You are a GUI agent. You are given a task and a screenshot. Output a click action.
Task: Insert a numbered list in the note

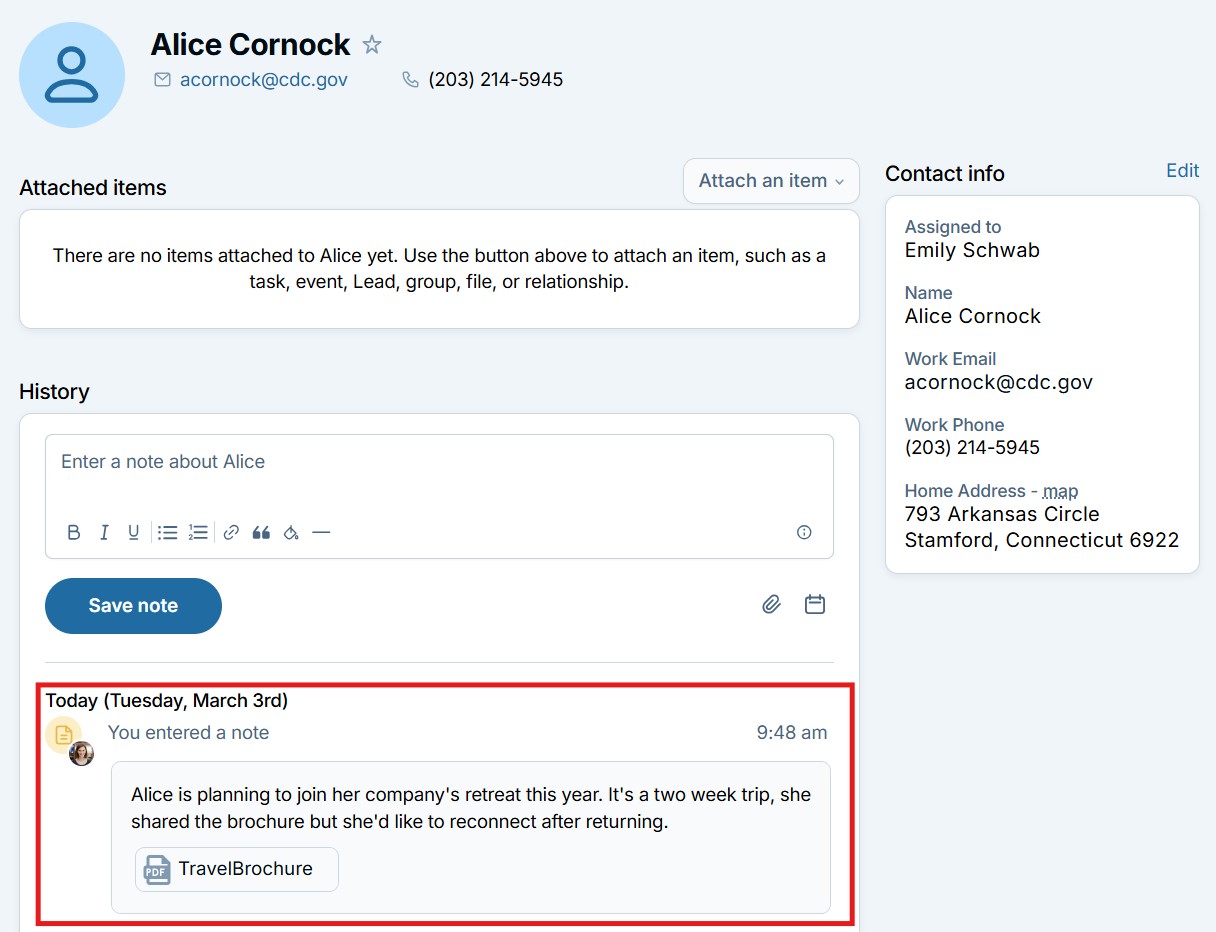point(198,532)
